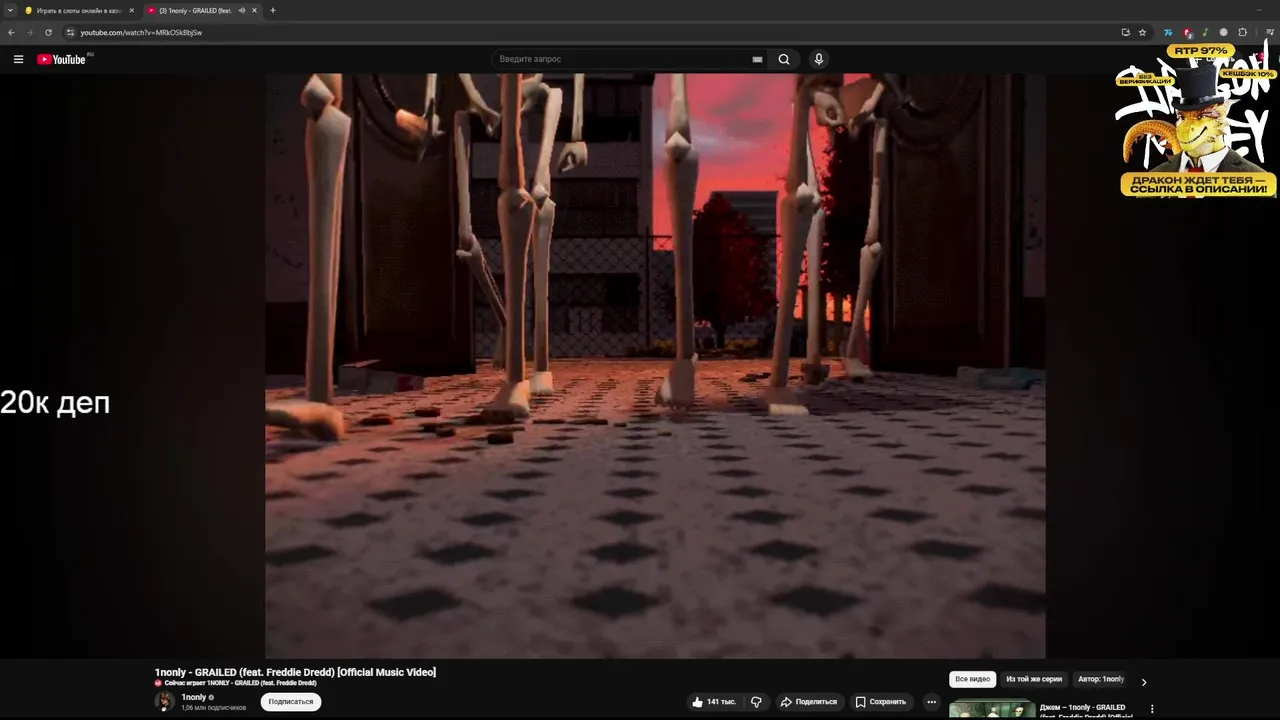Mute the GRAILED tab via speaker icon
Image resolution: width=1280 pixels, height=720 pixels.
[241, 10]
